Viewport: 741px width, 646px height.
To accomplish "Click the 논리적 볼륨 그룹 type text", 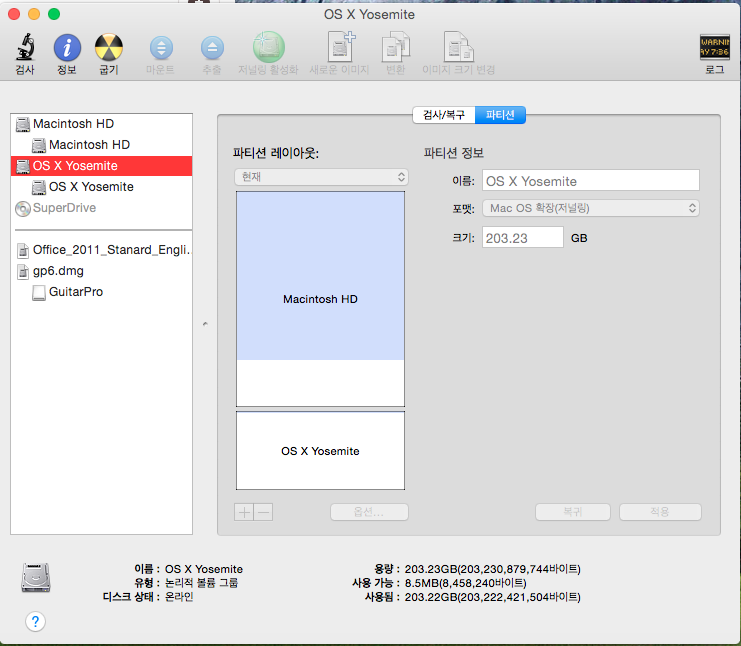I will coord(201,583).
